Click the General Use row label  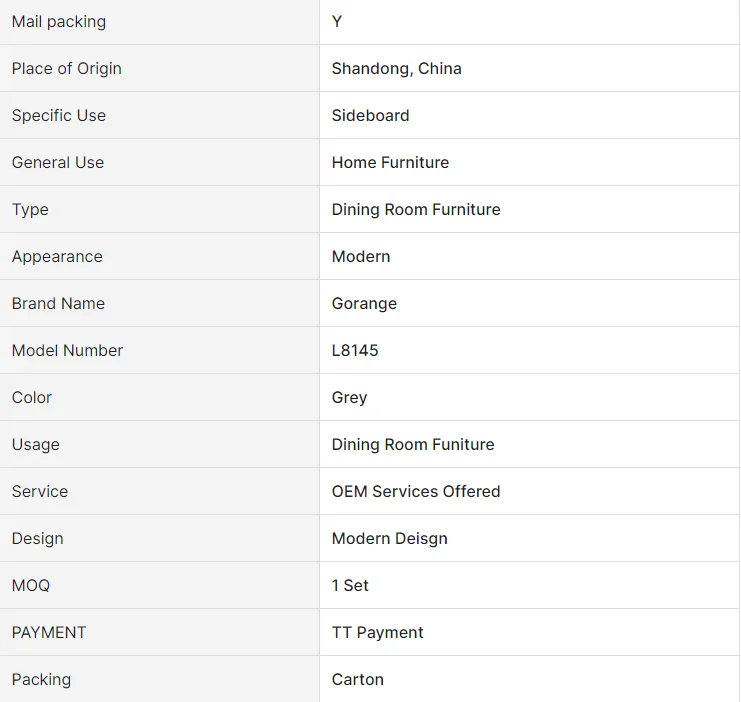point(58,163)
